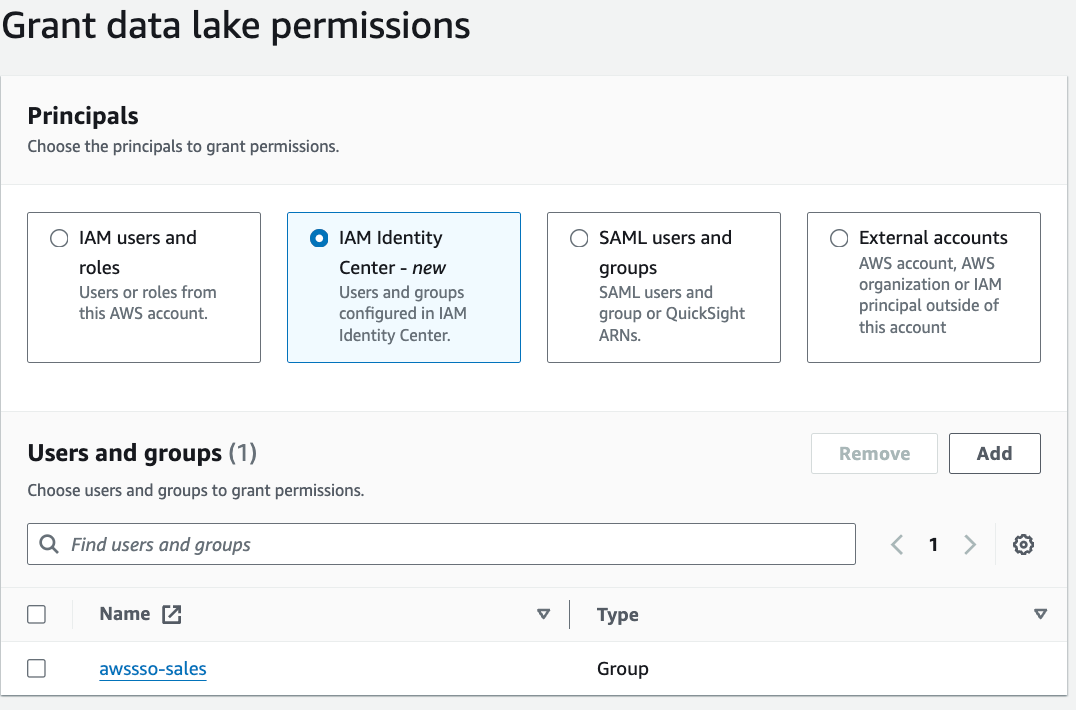Viewport: 1076px width, 710px height.
Task: Select SAML users and groups option
Action: pos(579,239)
